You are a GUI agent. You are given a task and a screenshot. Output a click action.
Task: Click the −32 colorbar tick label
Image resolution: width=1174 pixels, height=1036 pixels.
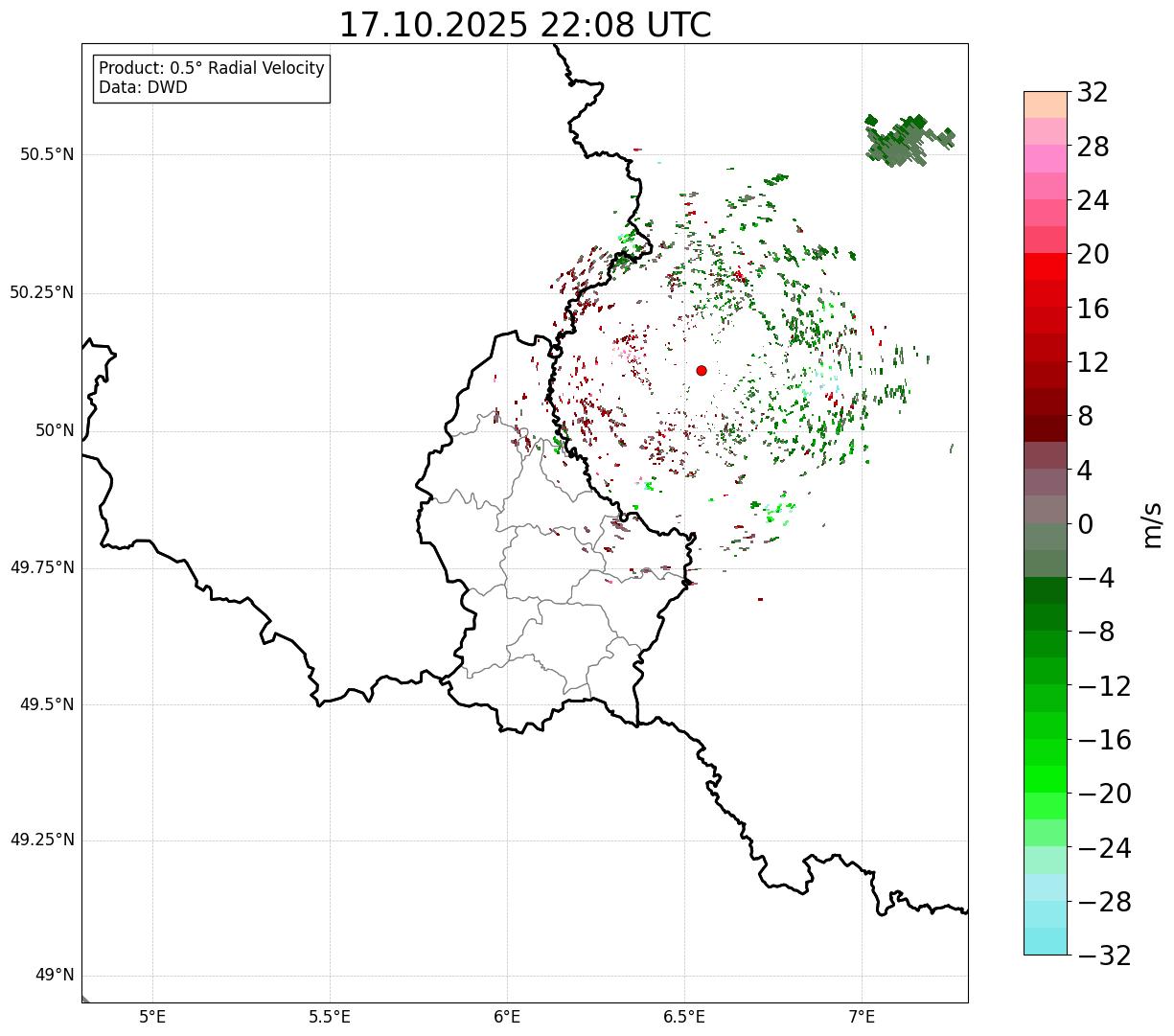click(1104, 955)
